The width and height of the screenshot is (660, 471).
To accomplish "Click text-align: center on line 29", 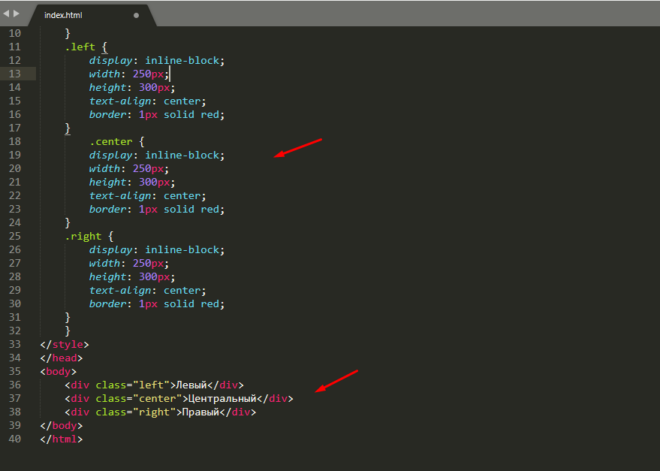I will click(x=147, y=291).
